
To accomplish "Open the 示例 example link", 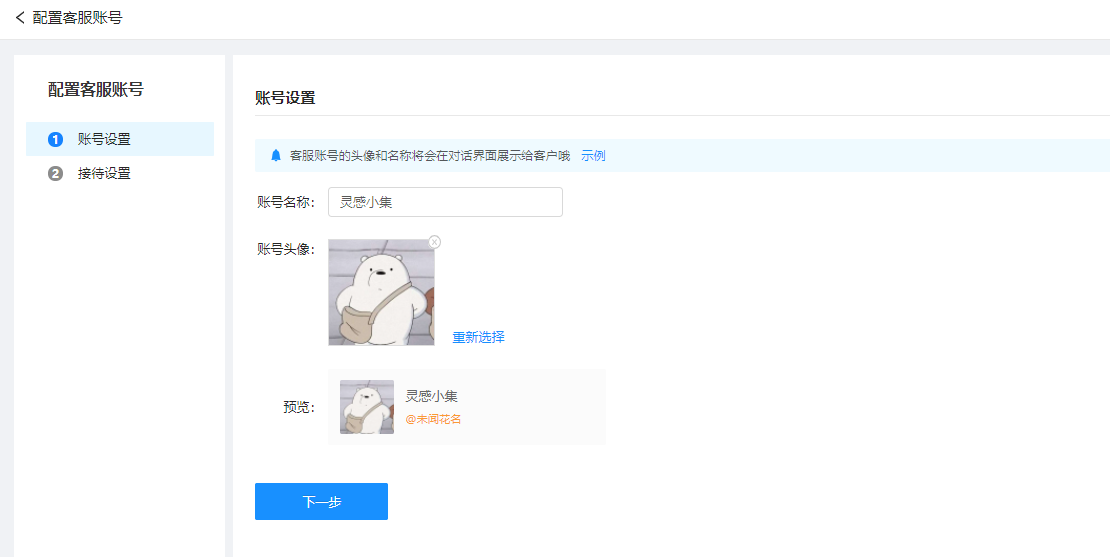I will click(x=593, y=156).
